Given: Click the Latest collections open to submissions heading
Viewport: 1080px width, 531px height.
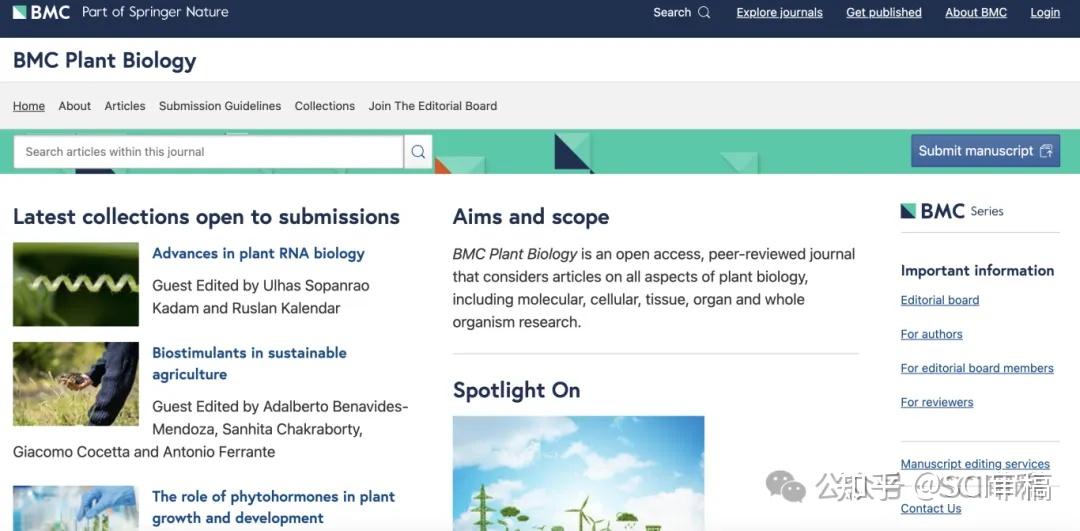Looking at the screenshot, I should (x=206, y=217).
